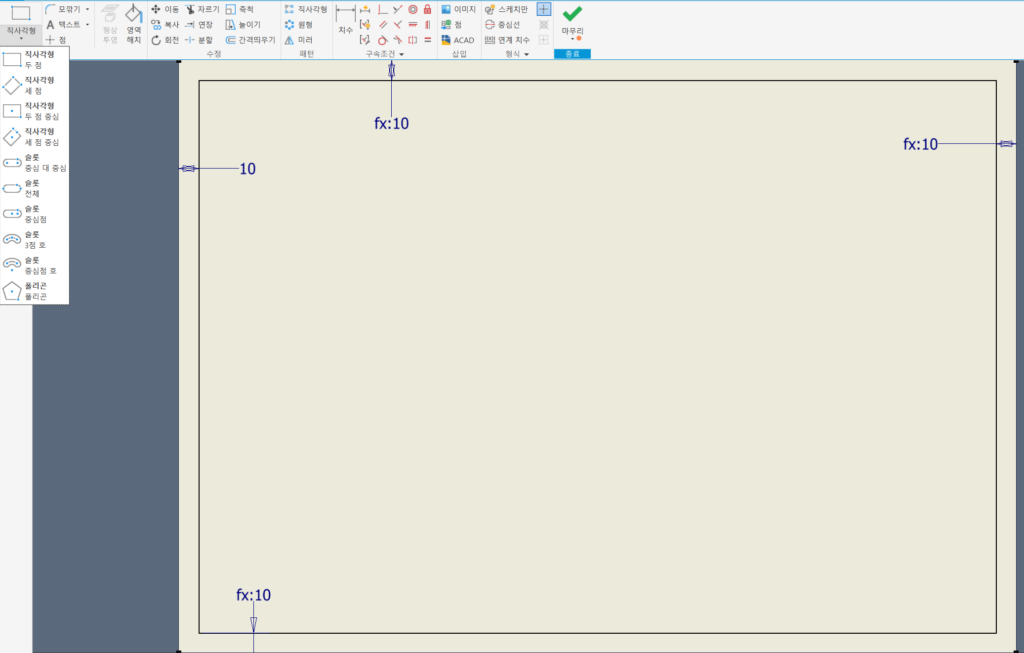Viewport: 1024px width, 653px height.
Task: Insert an 이미지 image
Action: (458, 9)
